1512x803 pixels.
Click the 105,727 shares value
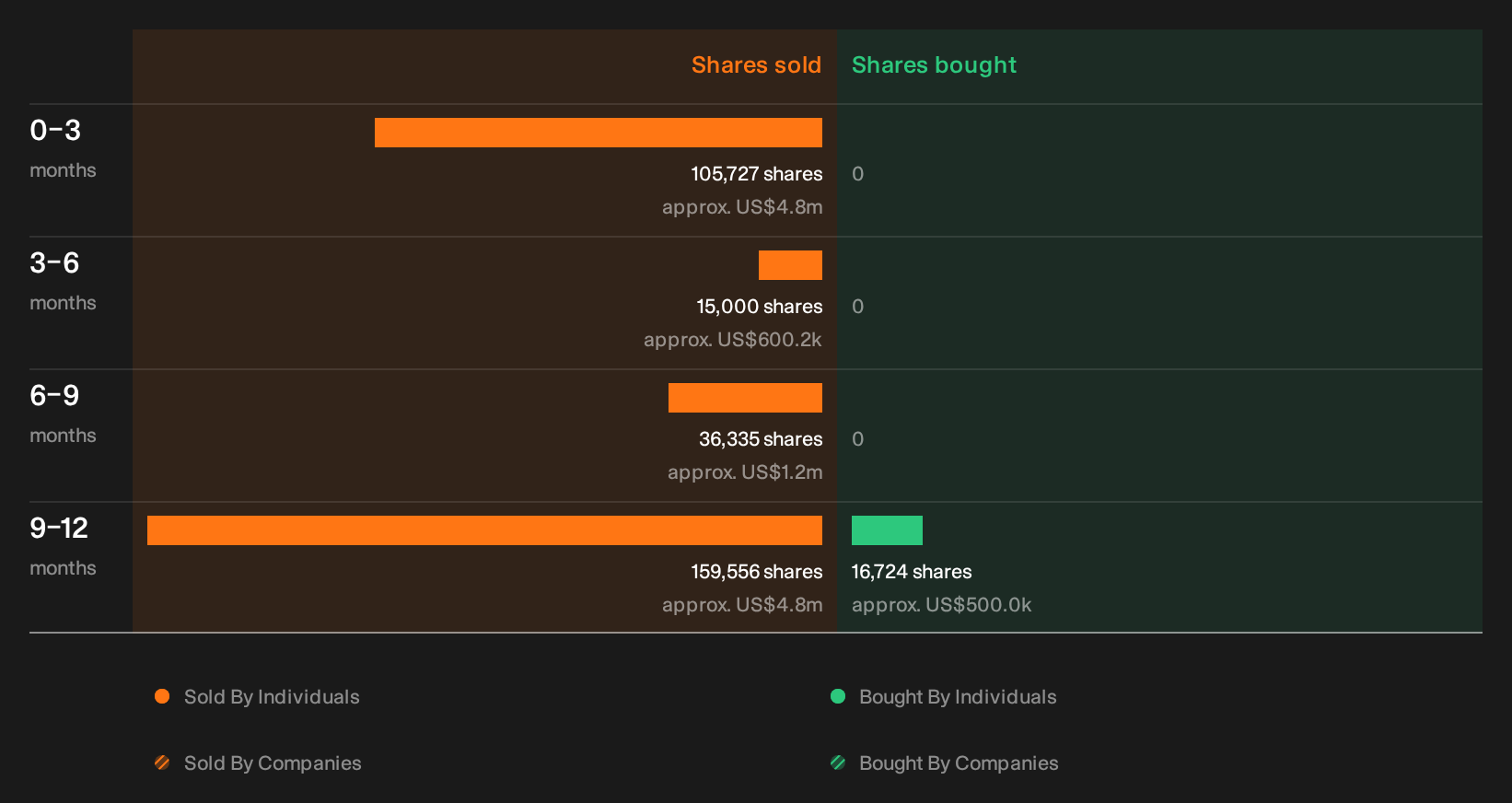tap(757, 174)
